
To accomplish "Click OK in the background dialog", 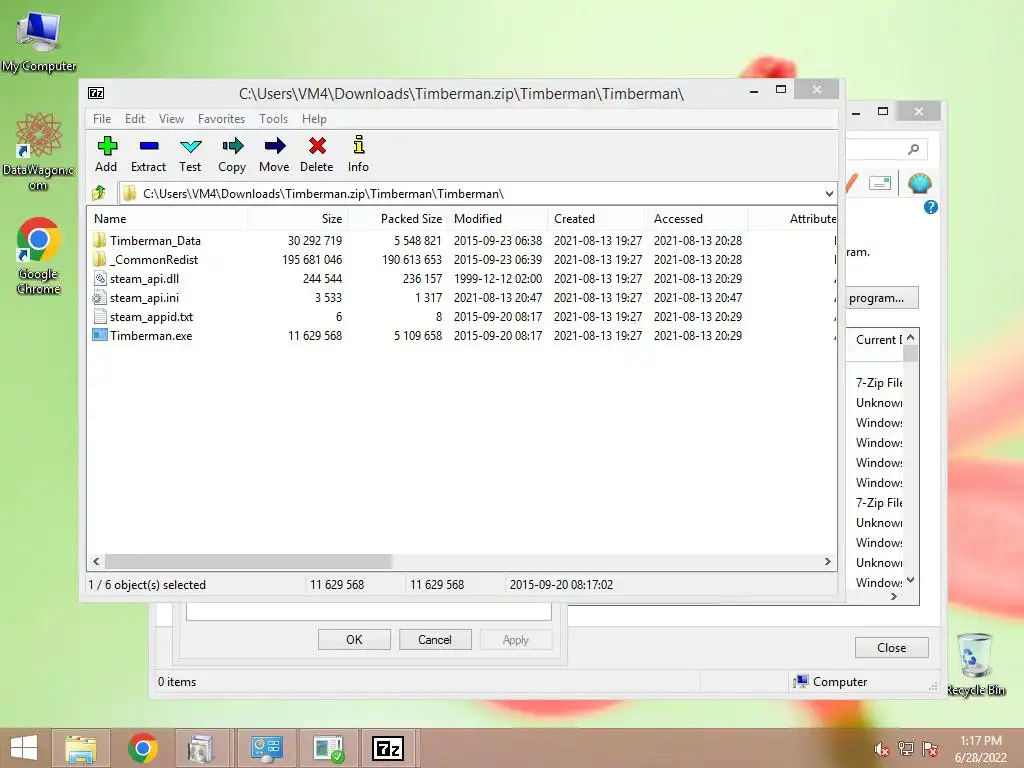I will click(354, 639).
